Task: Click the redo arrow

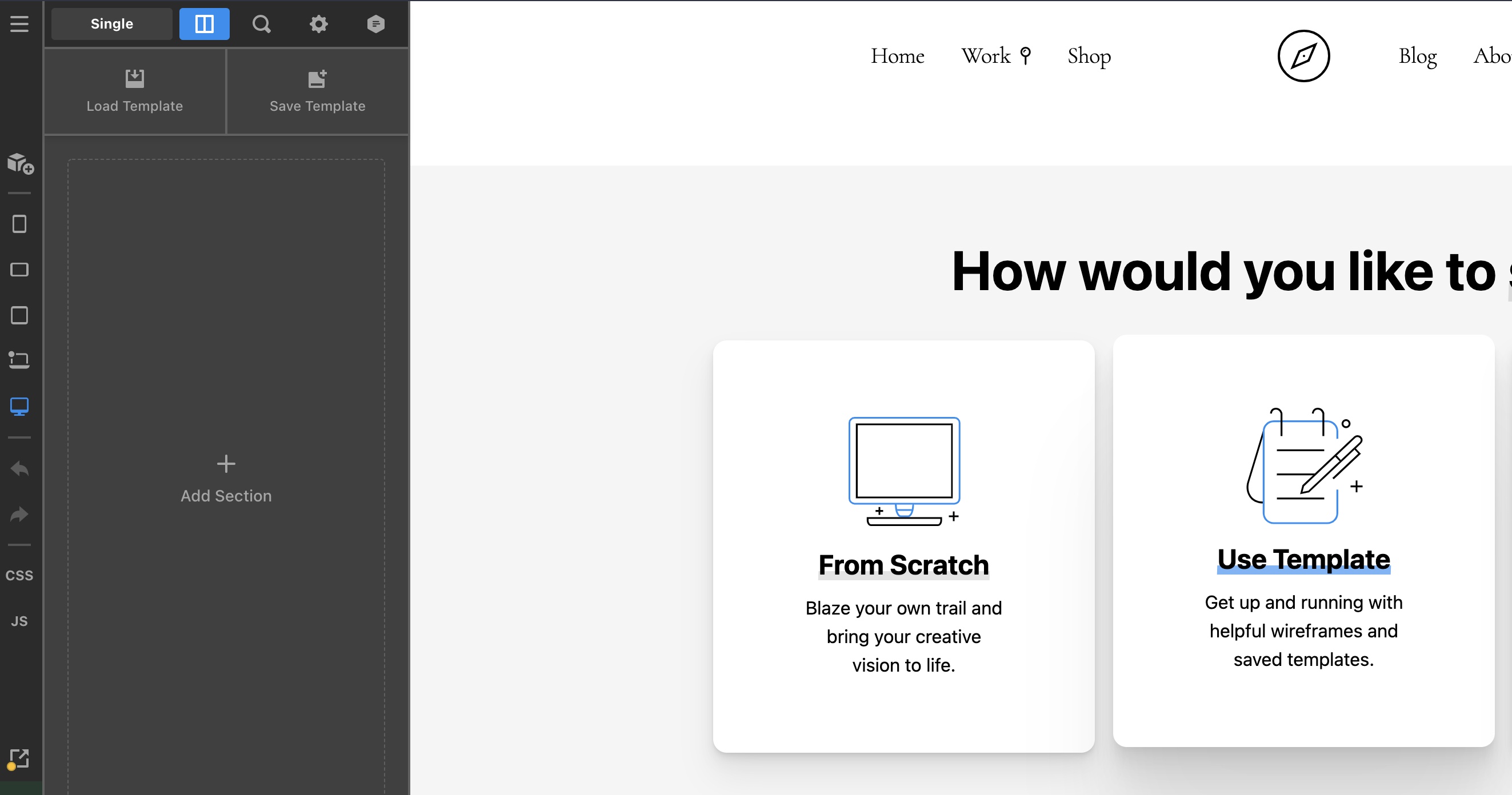Action: [x=19, y=515]
